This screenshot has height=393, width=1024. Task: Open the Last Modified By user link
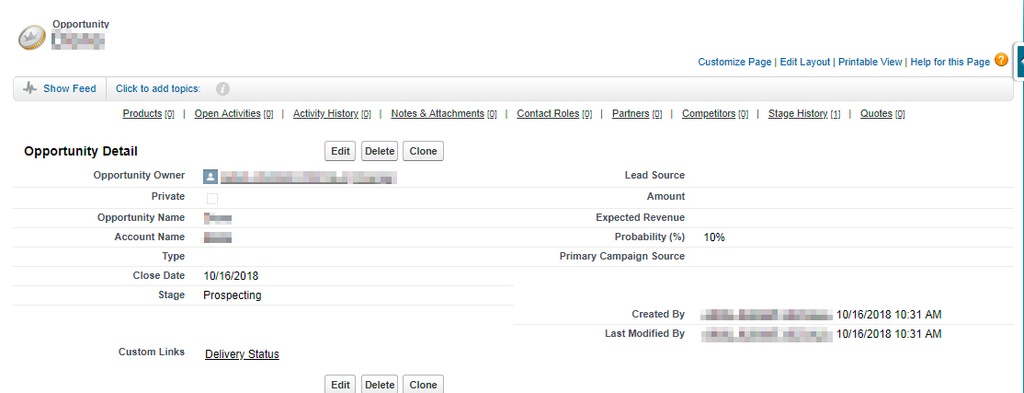(x=767, y=335)
